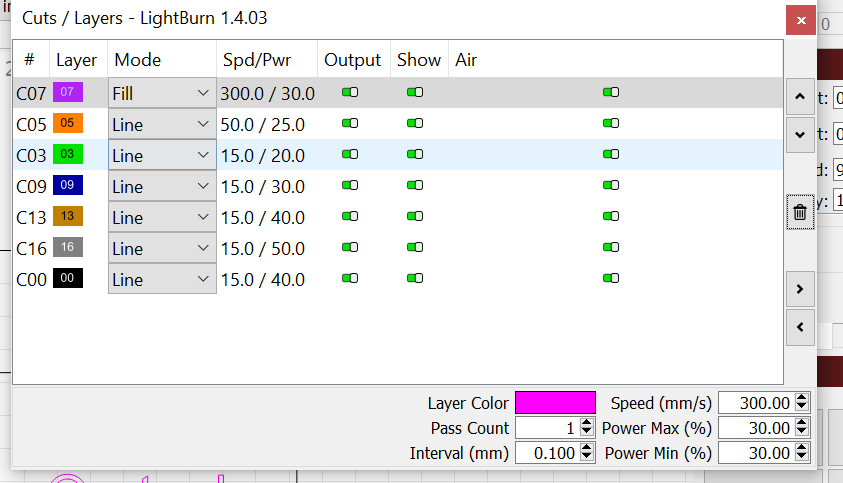Hide layer C05 using the Show toggle
This screenshot has width=843, height=483.
point(415,123)
